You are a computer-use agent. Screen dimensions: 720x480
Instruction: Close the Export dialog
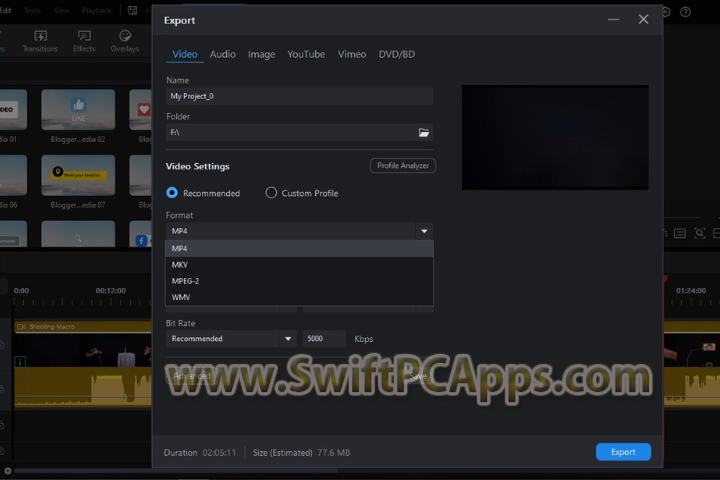643,19
